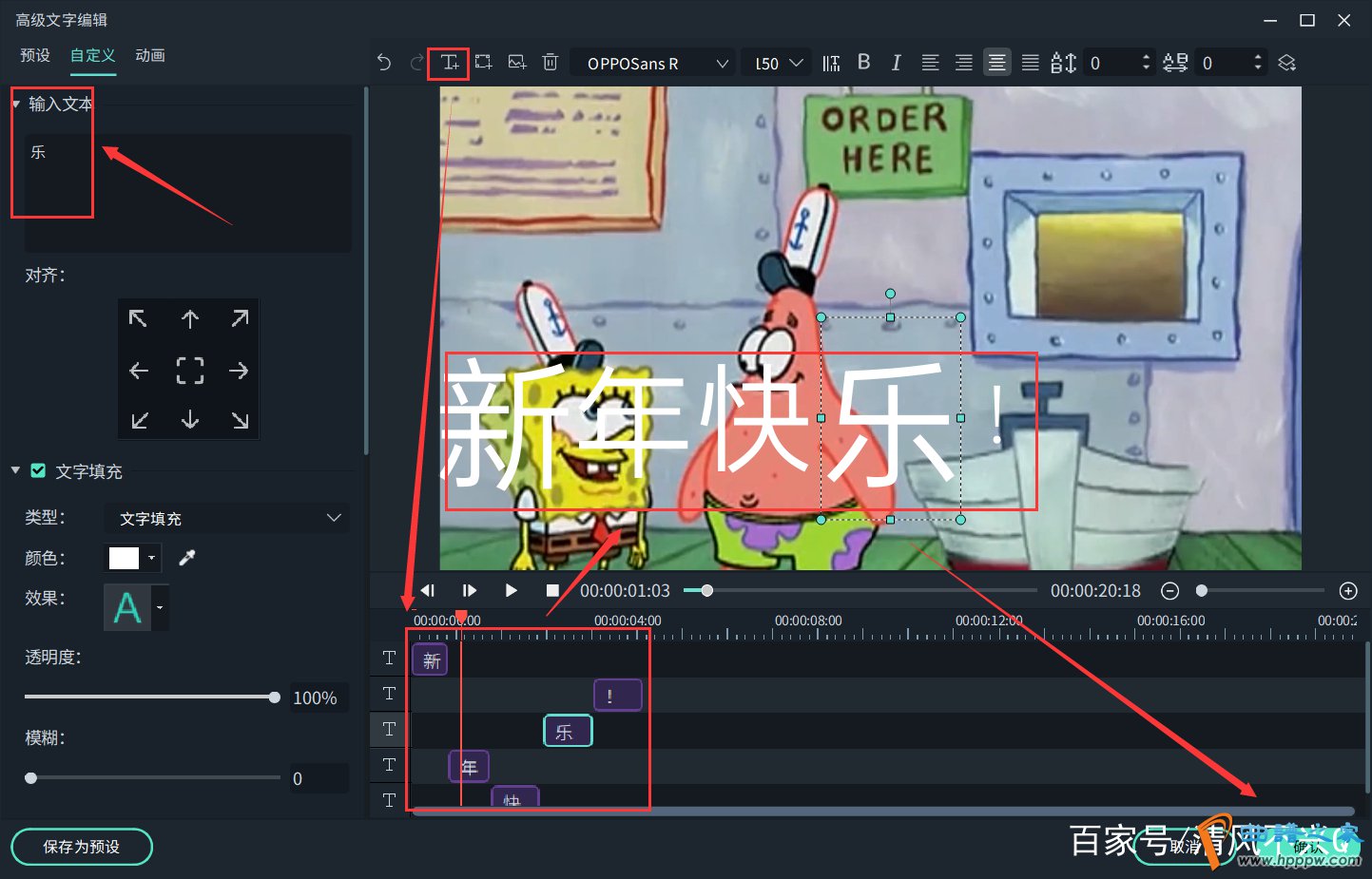This screenshot has width=1372, height=879.
Task: Select the 新 text clip on timeline
Action: 431,659
